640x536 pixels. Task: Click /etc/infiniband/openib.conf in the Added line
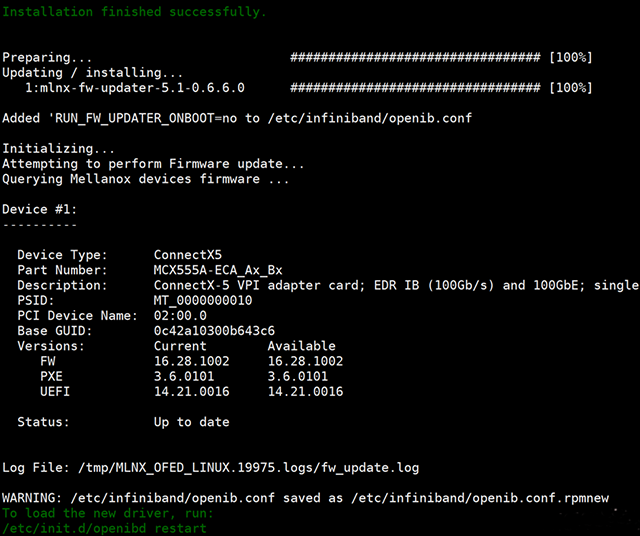coord(369,118)
